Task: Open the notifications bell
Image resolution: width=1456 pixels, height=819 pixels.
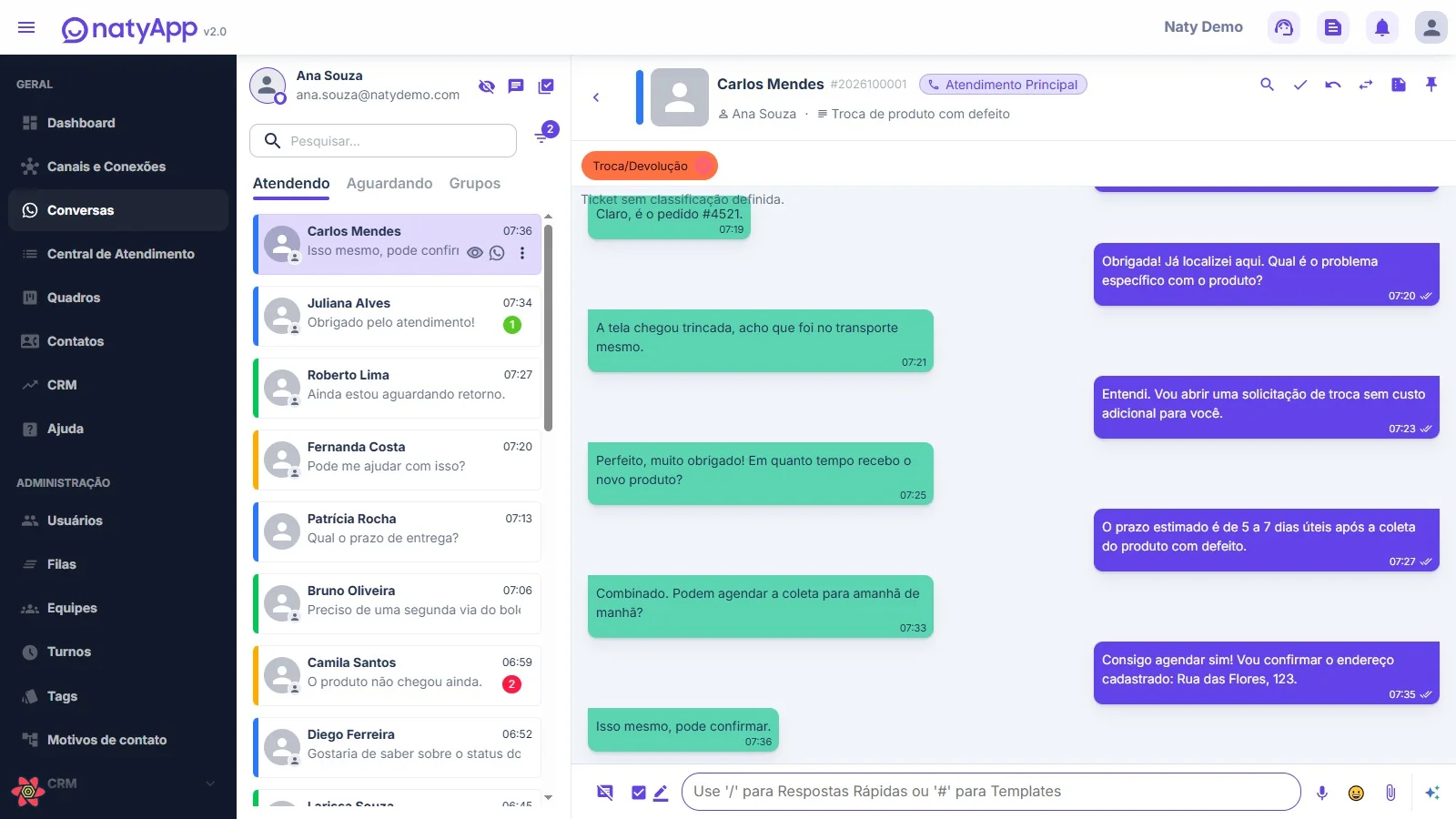Action: point(1382,27)
